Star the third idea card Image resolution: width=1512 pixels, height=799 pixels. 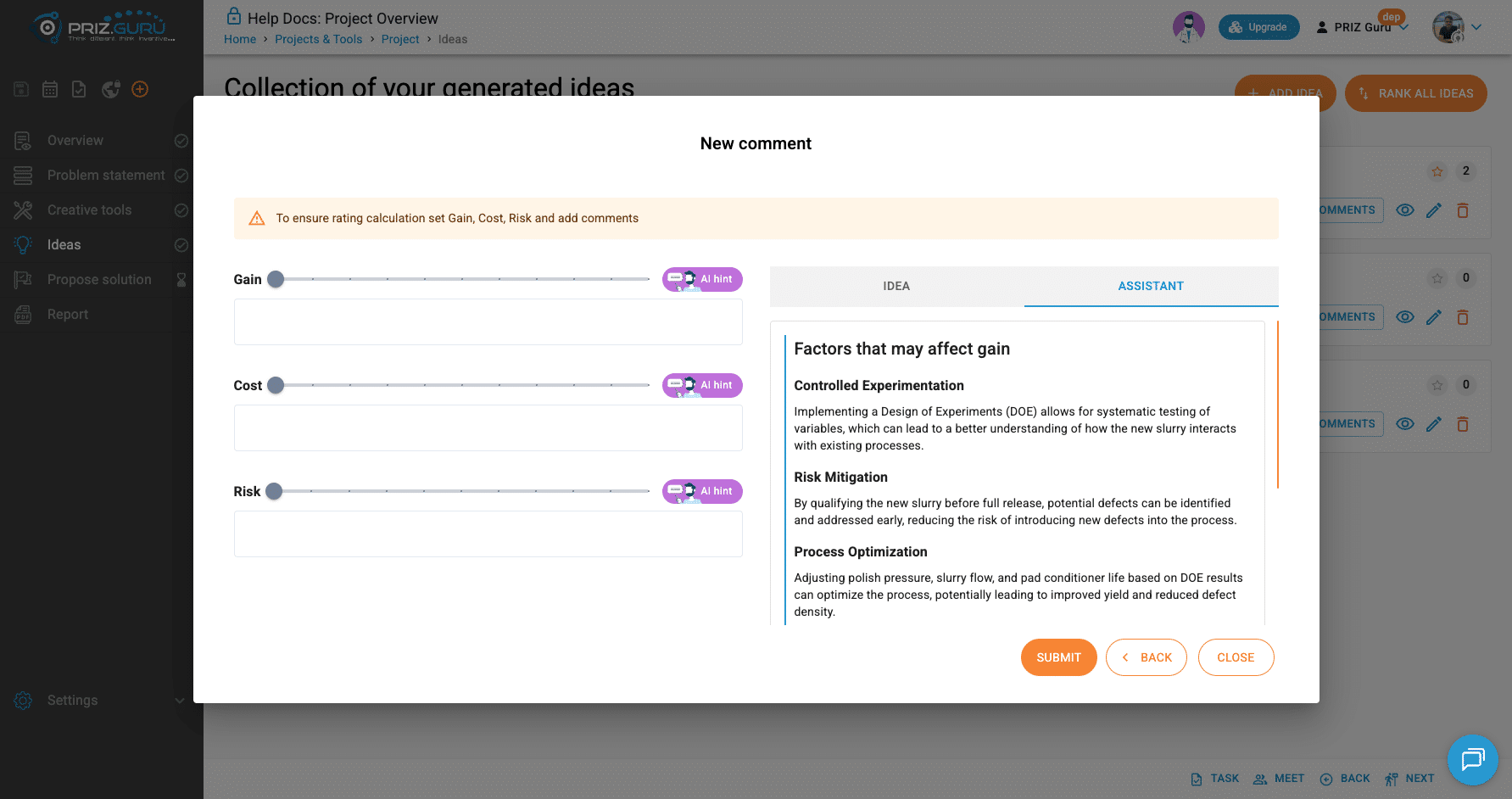click(x=1437, y=385)
